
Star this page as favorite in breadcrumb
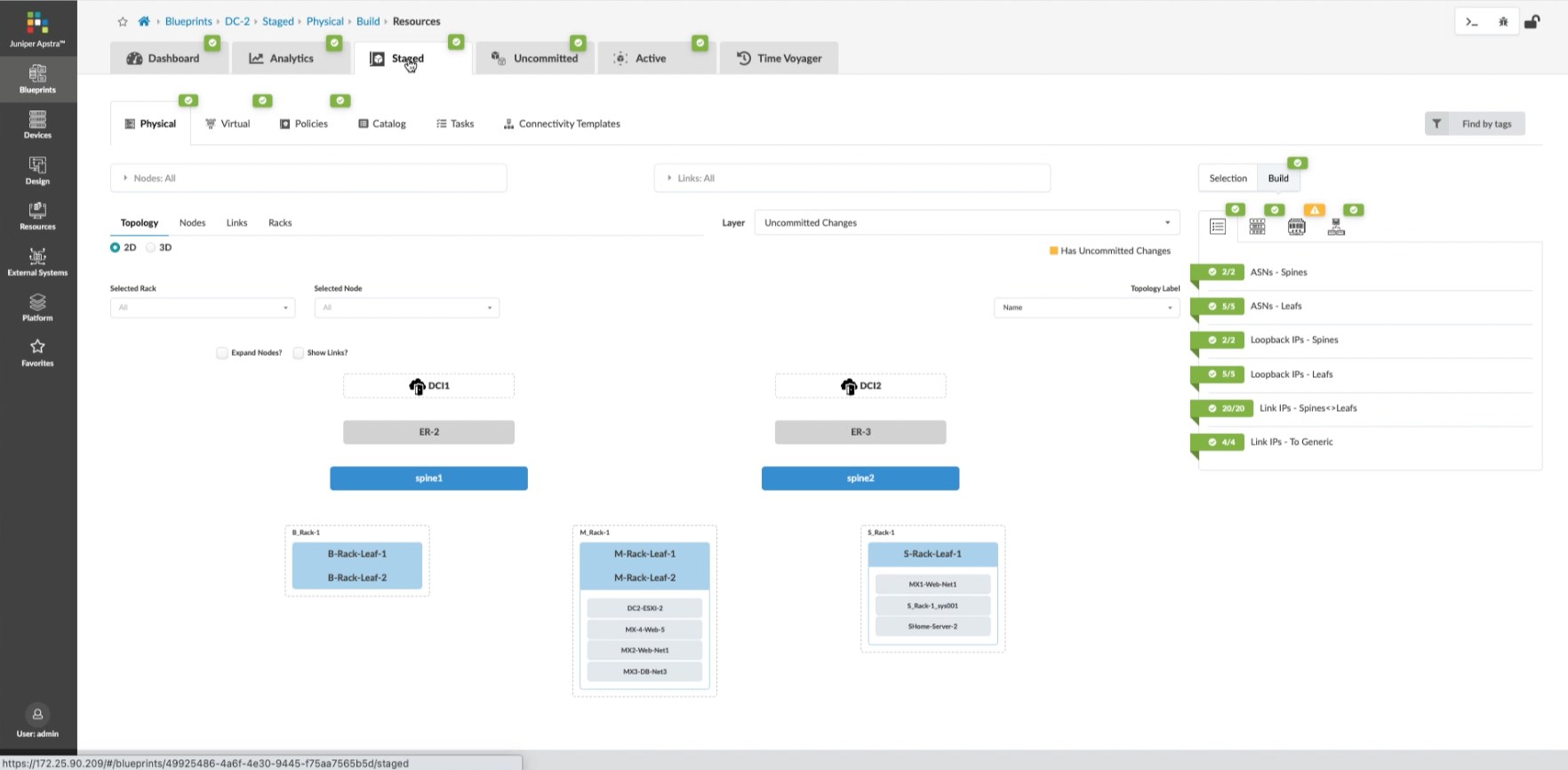(123, 21)
